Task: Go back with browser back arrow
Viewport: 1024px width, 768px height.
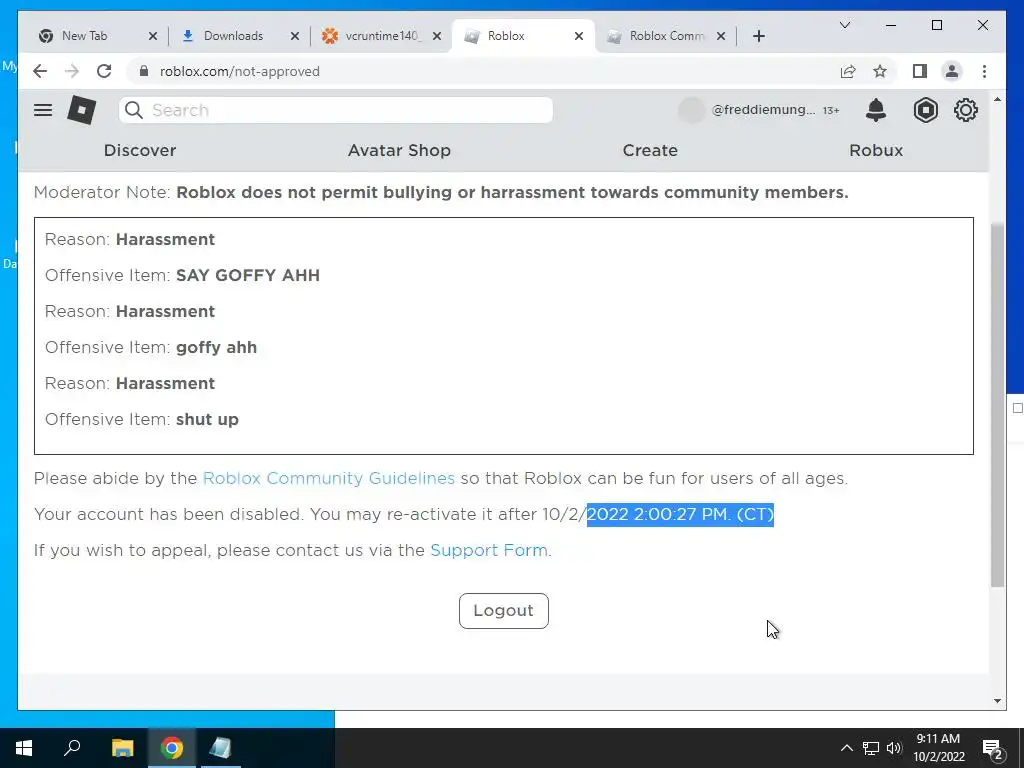Action: pos(40,71)
